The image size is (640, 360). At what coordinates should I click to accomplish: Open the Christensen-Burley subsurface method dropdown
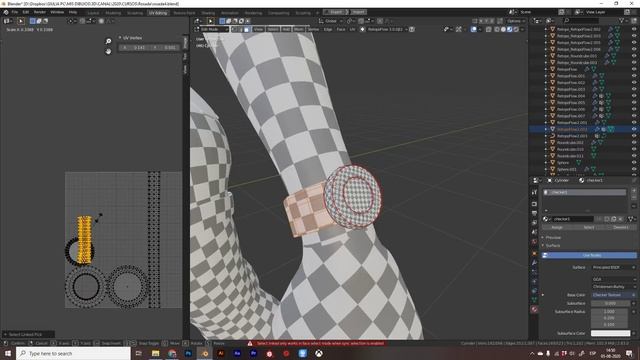click(x=614, y=287)
